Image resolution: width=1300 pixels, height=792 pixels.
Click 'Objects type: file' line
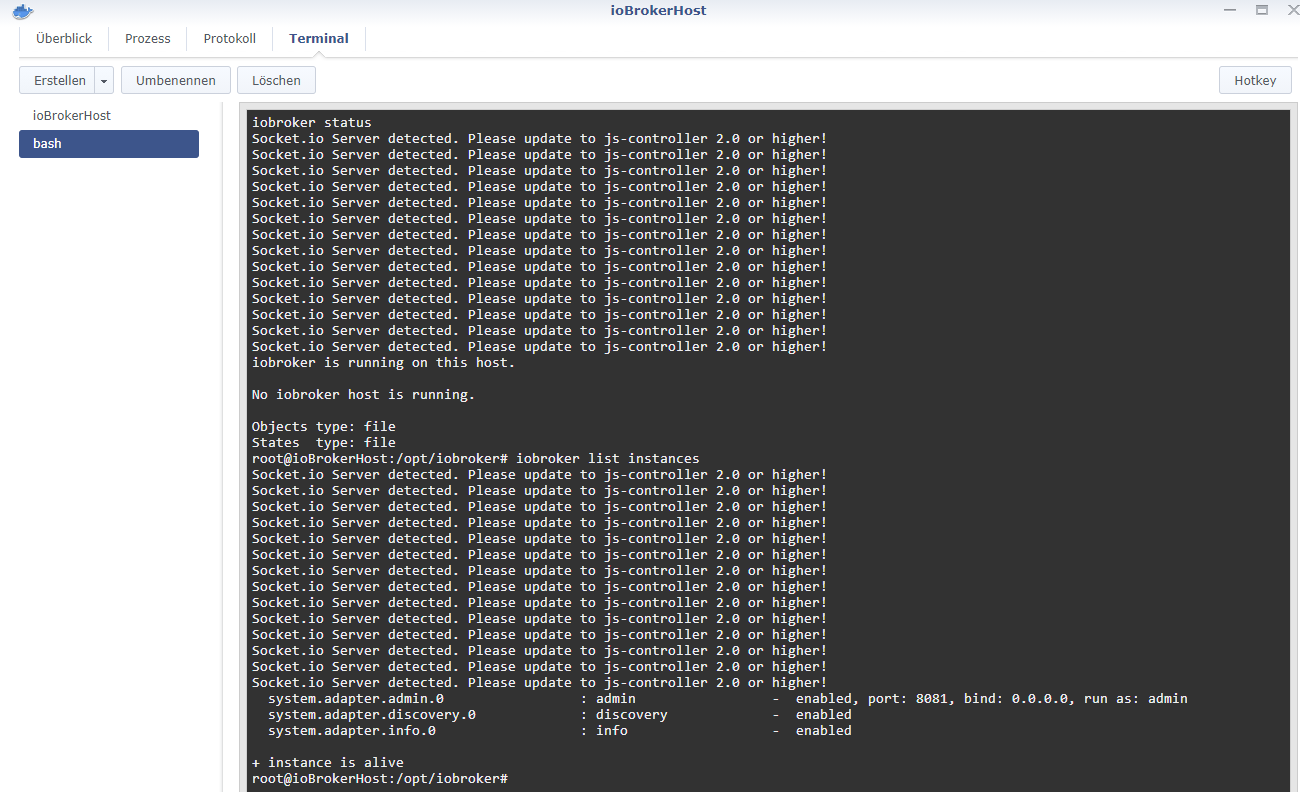coord(323,427)
